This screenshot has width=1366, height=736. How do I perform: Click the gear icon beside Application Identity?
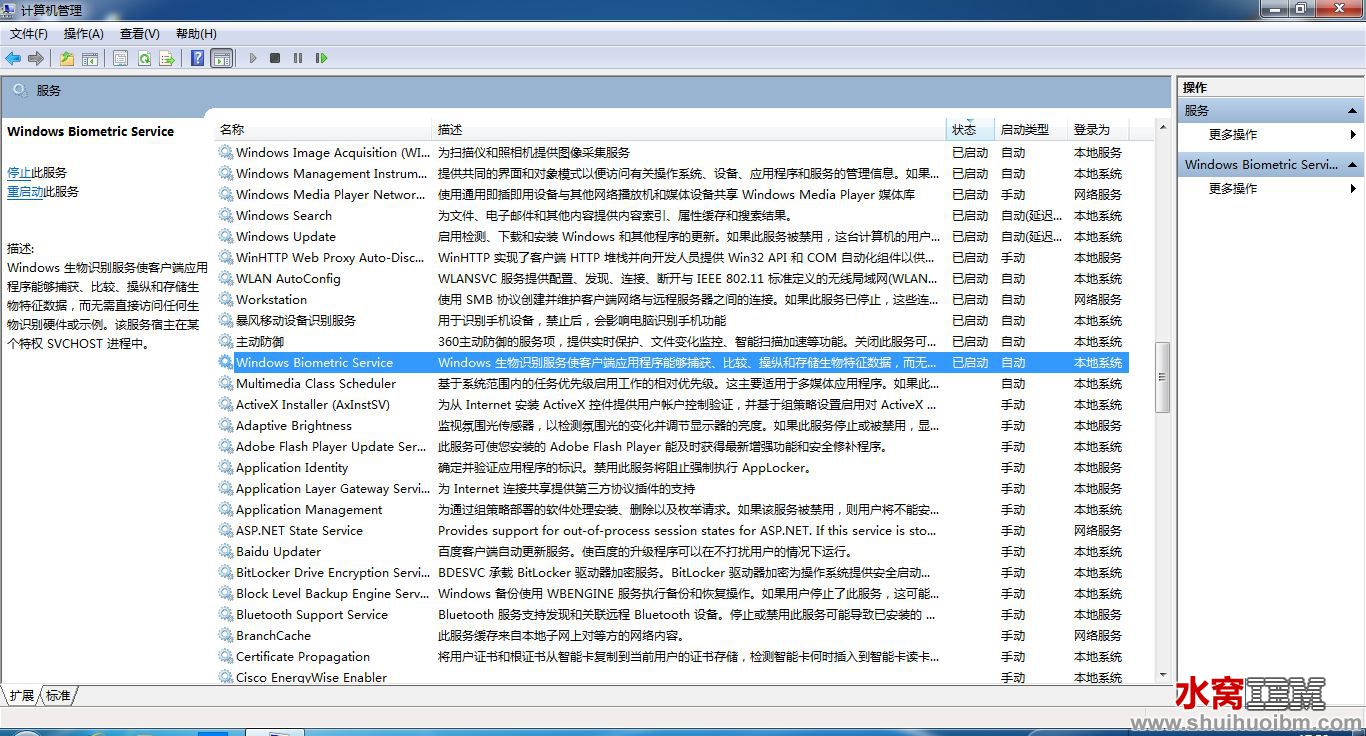226,468
